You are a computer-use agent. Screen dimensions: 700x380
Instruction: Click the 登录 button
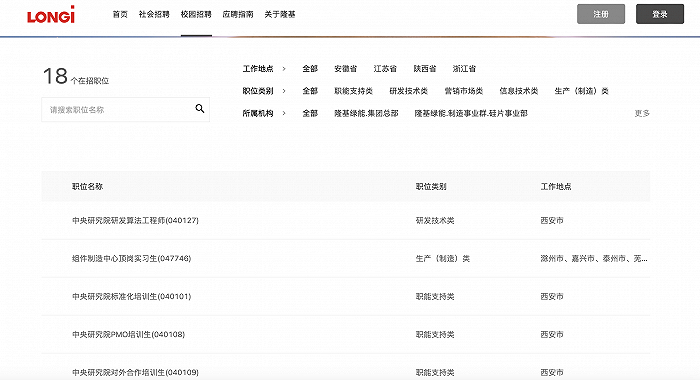pos(660,14)
